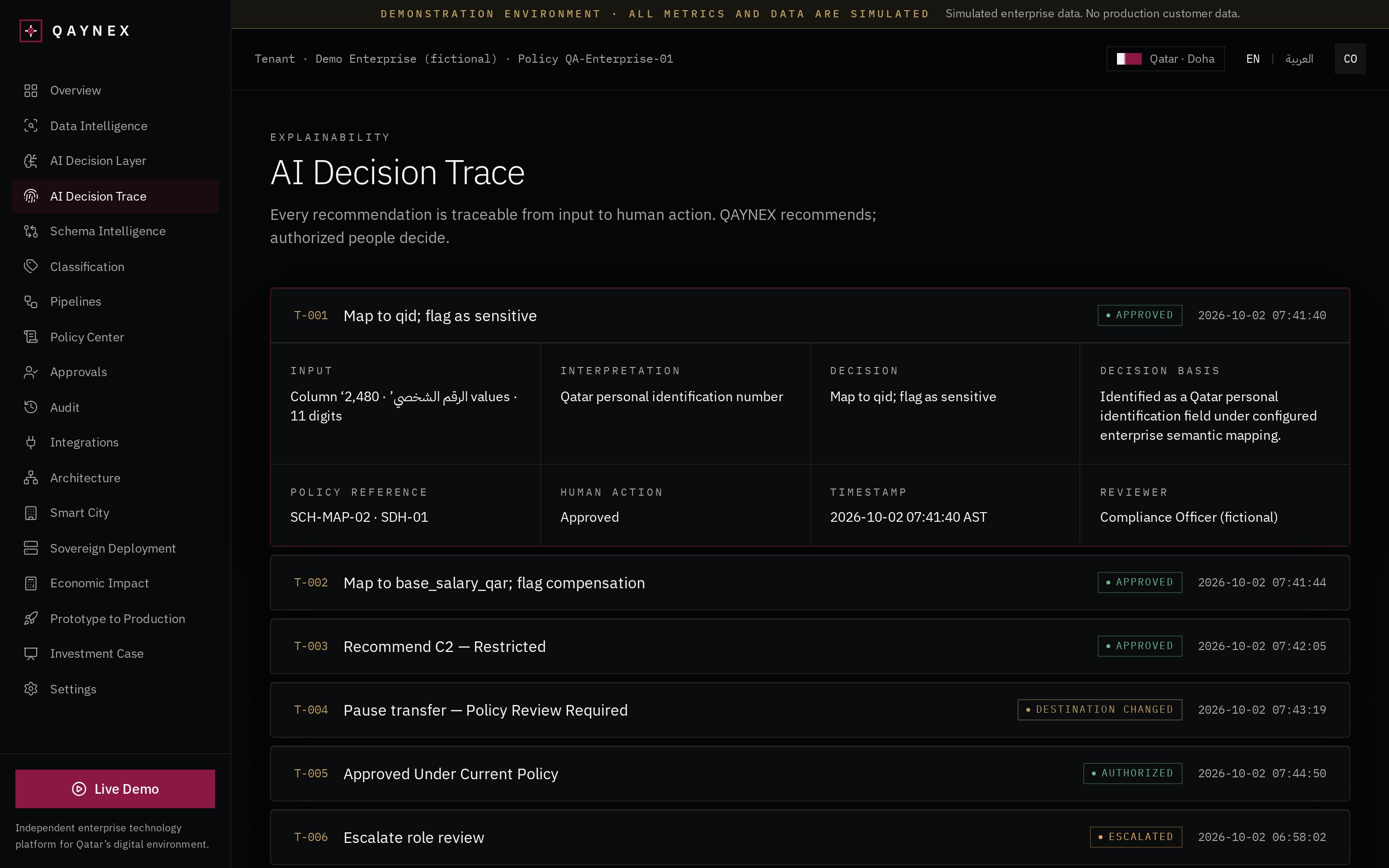The height and width of the screenshot is (868, 1389).
Task: Click Policy QA-Enterprise-01 in the breadcrumb
Action: point(595,58)
